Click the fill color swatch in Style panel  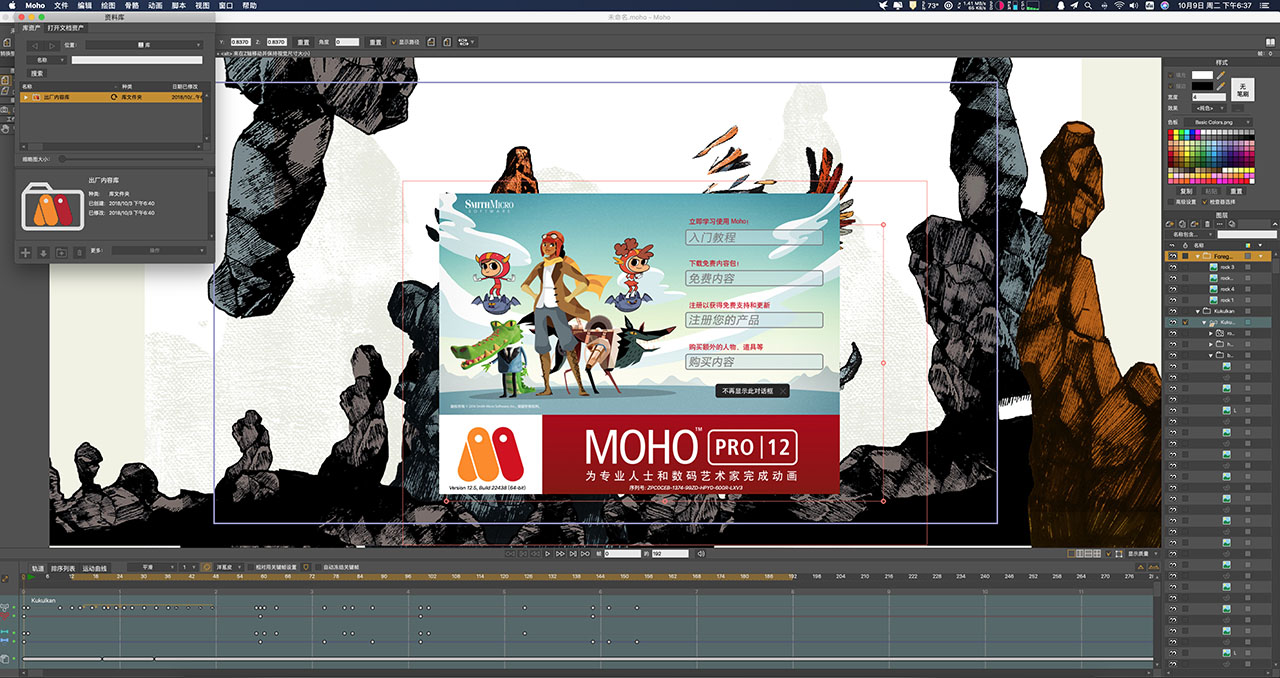1202,75
